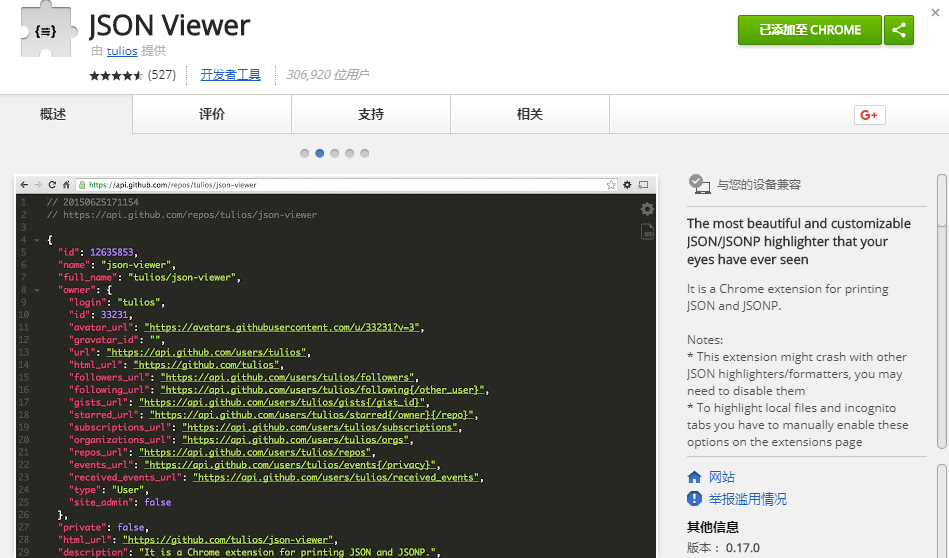Viewport: 949px width, 558px height.
Task: Open the 网站 link
Action: point(722,477)
